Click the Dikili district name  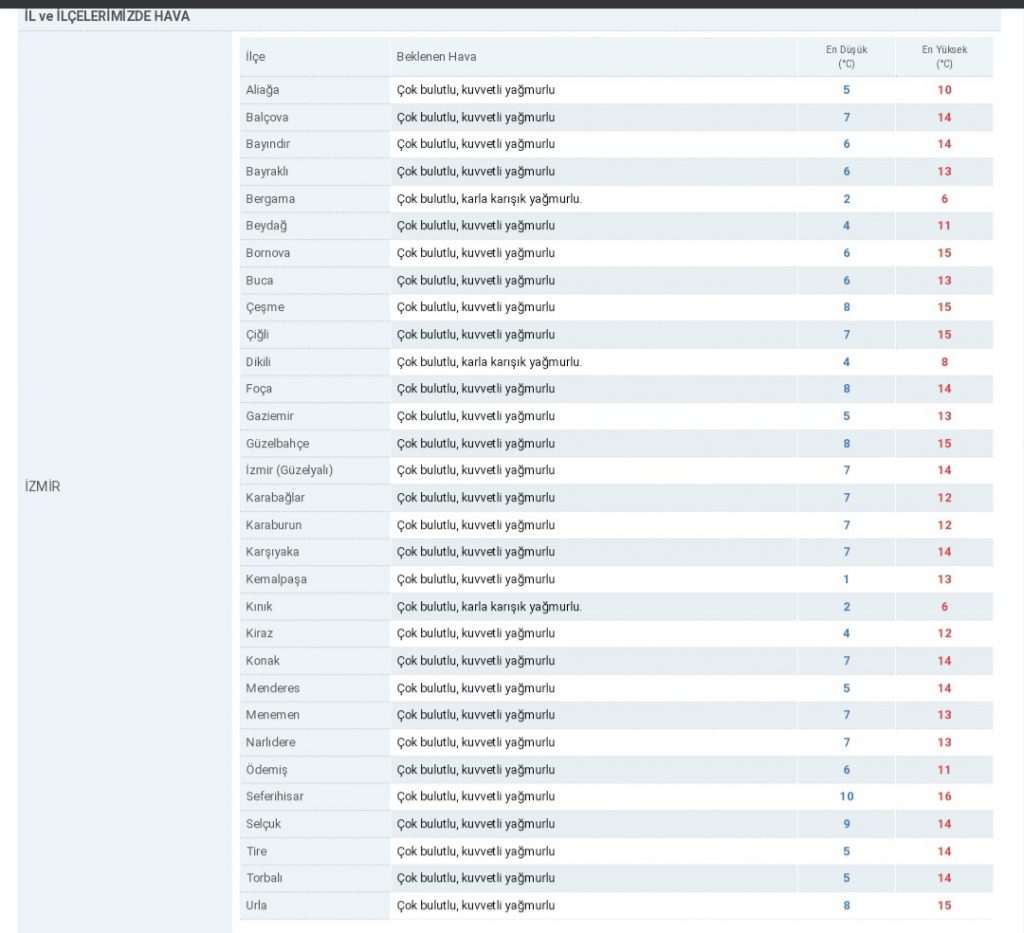click(258, 362)
